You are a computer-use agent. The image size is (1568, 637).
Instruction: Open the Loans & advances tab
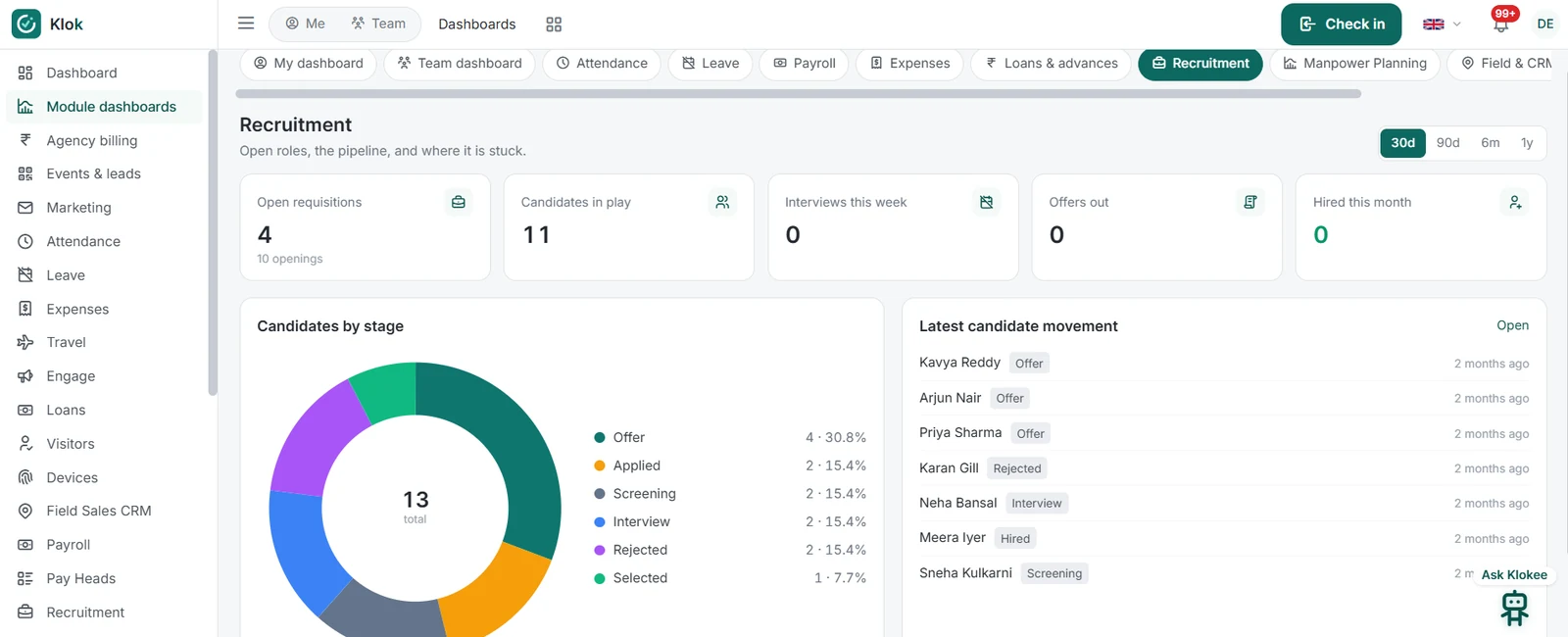(1051, 63)
